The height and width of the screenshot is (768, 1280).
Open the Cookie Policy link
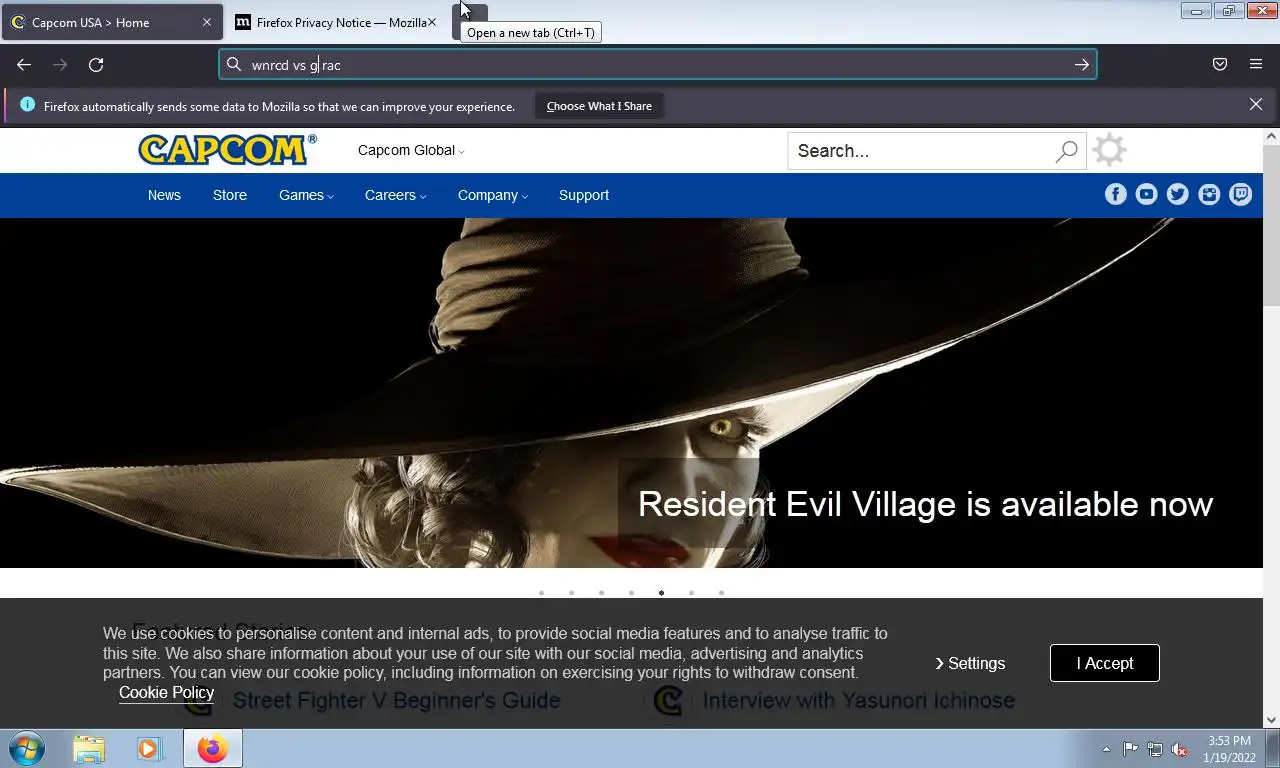click(166, 692)
